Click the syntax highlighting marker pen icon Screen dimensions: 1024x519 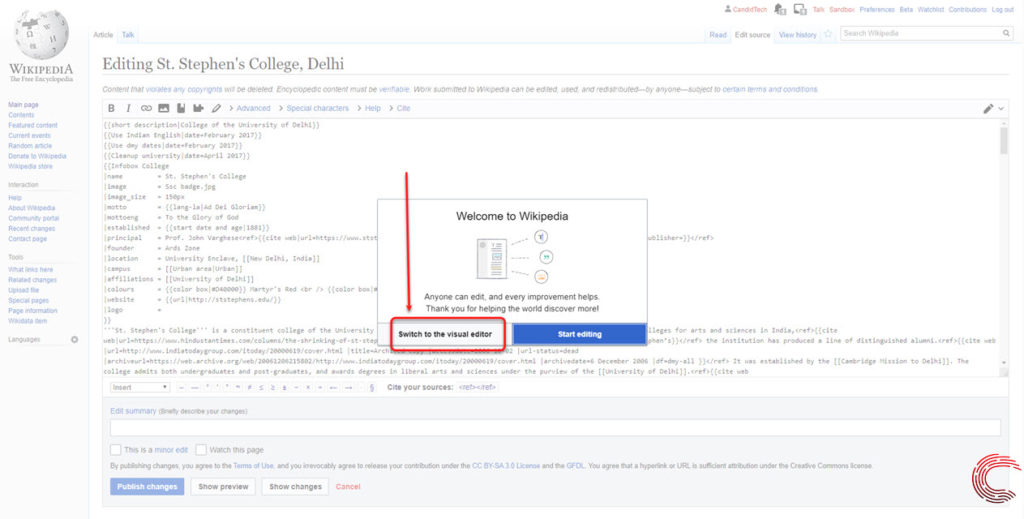pos(216,108)
